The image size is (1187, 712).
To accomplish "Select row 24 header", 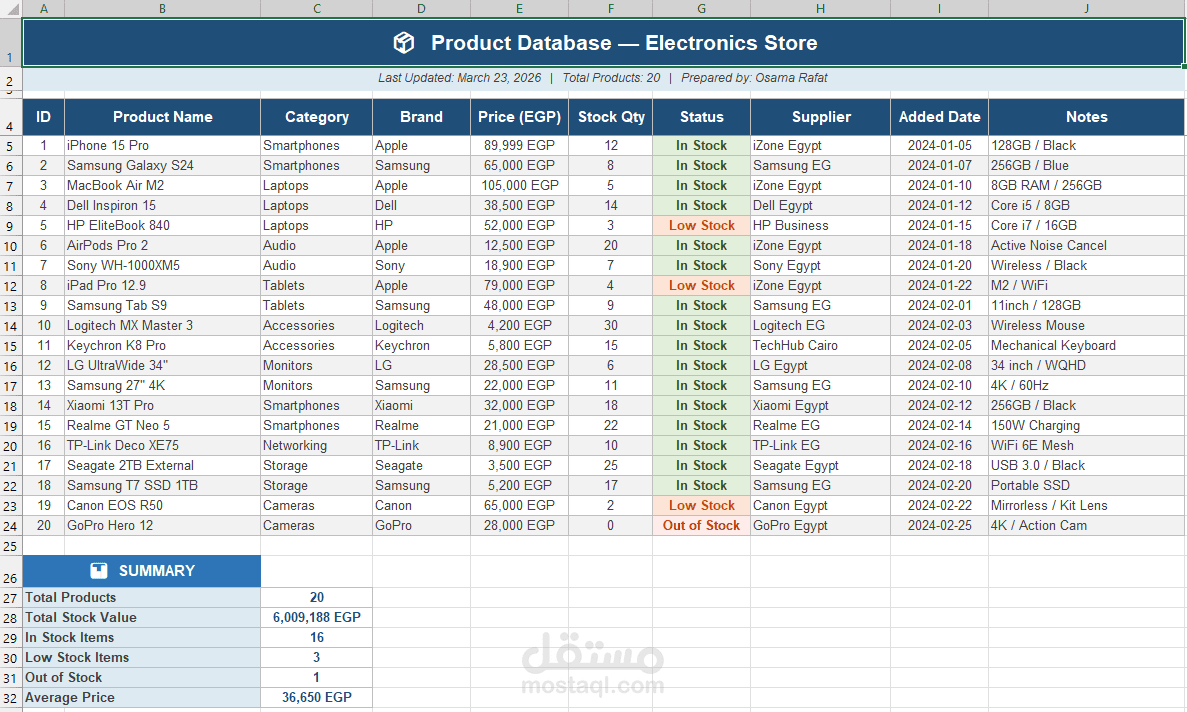I will [10, 526].
